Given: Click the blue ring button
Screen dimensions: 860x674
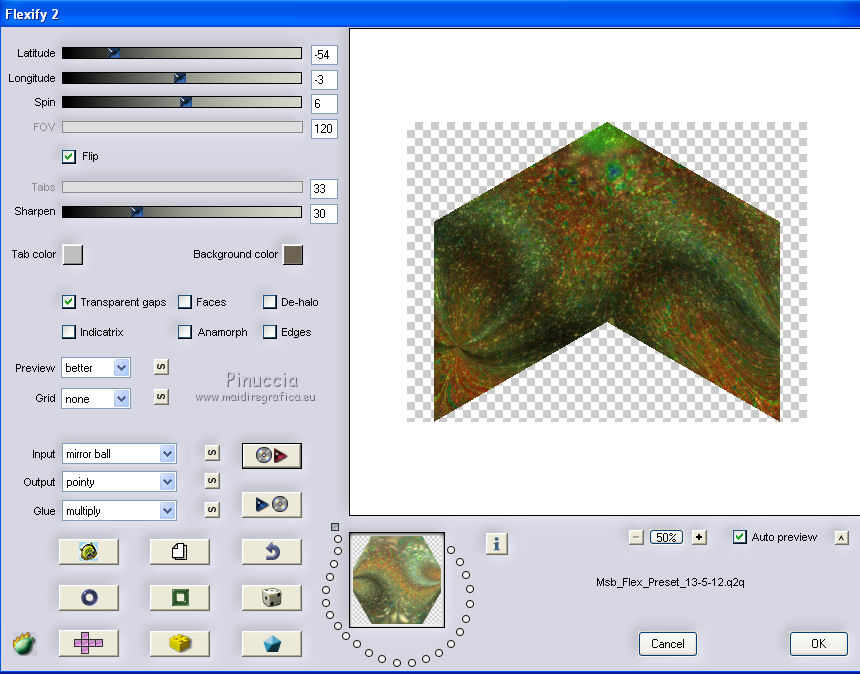Looking at the screenshot, I should tap(88, 597).
